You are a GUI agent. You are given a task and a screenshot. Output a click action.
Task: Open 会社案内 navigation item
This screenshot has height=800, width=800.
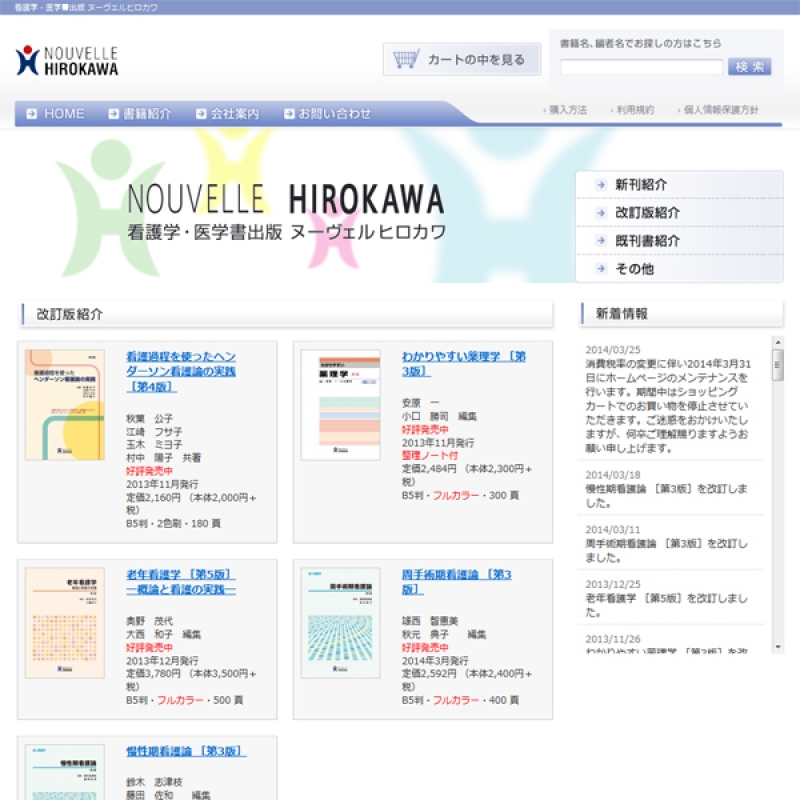[x=228, y=113]
